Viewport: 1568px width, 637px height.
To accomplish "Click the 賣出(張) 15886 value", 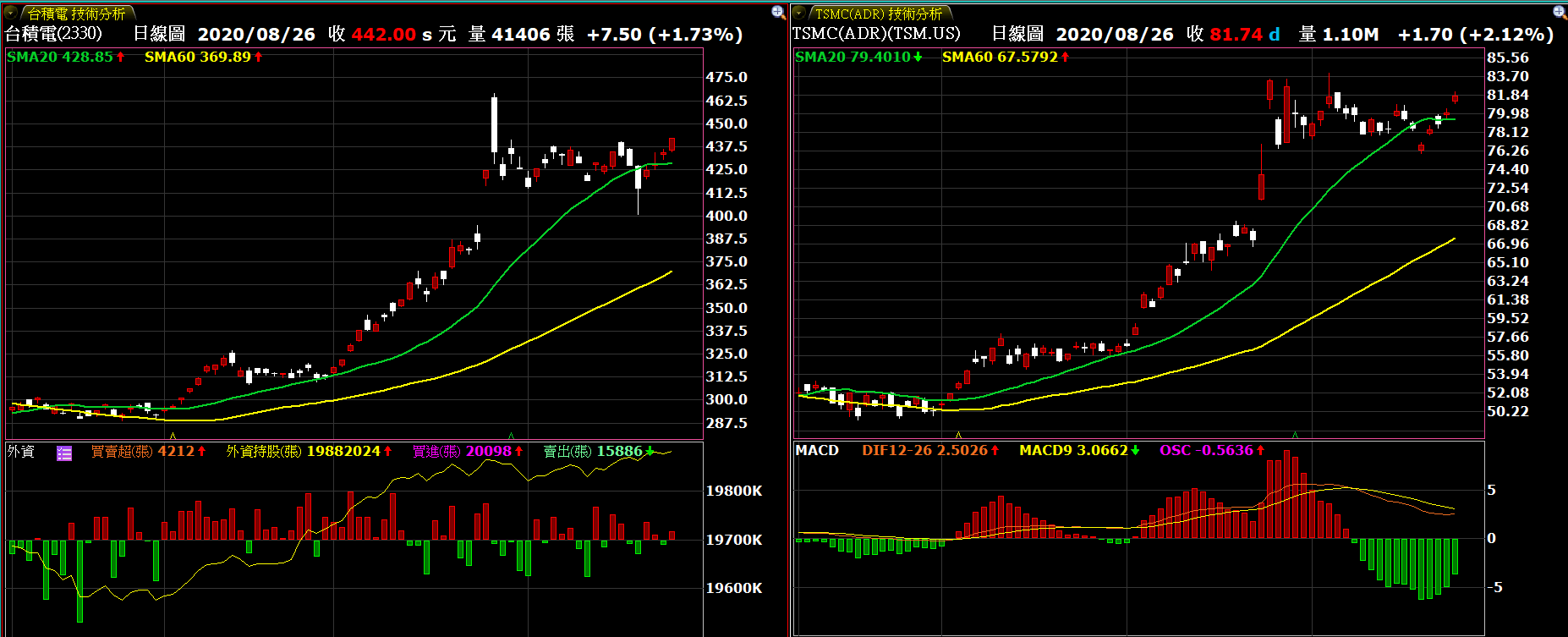I will coord(599,452).
